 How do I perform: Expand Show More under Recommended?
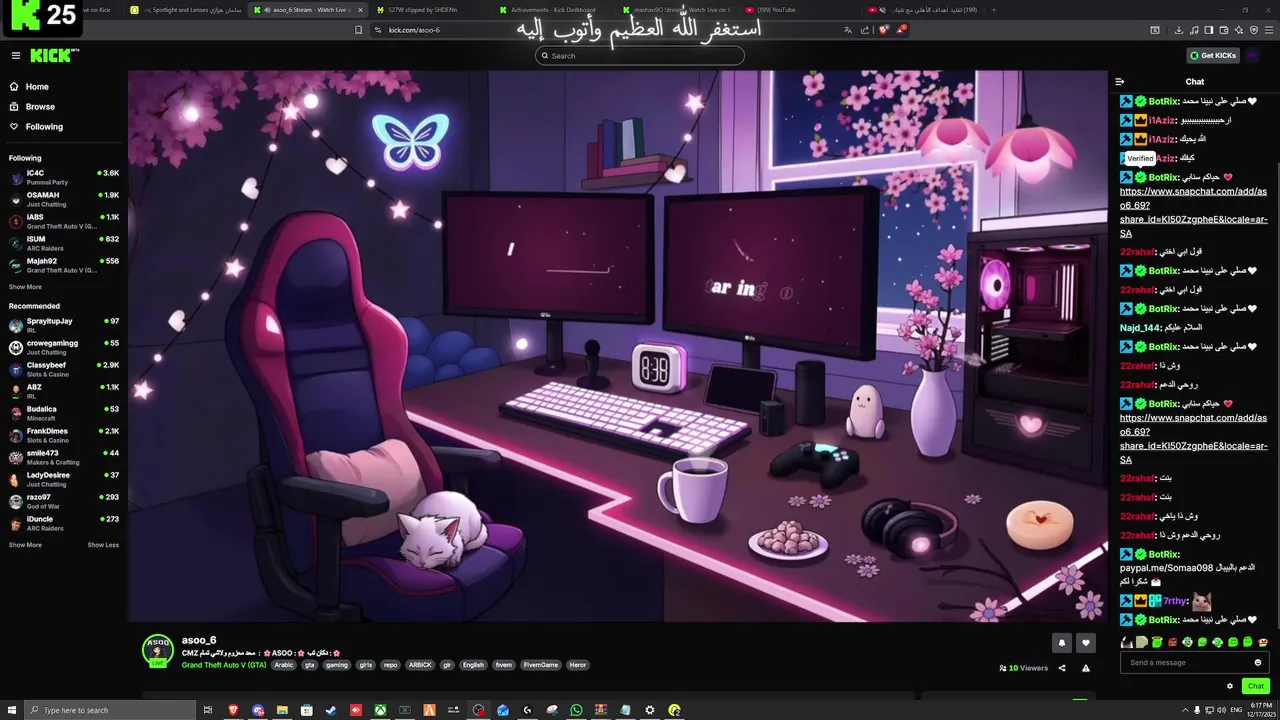coord(25,545)
